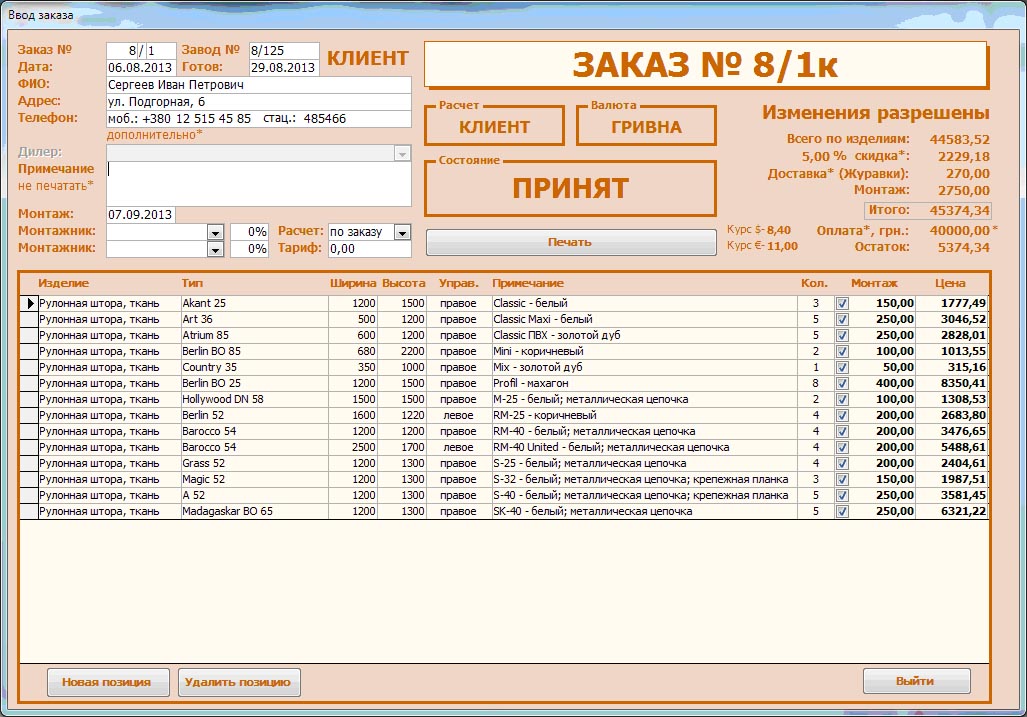Expand the second Монтажник dropdown

click(x=215, y=249)
